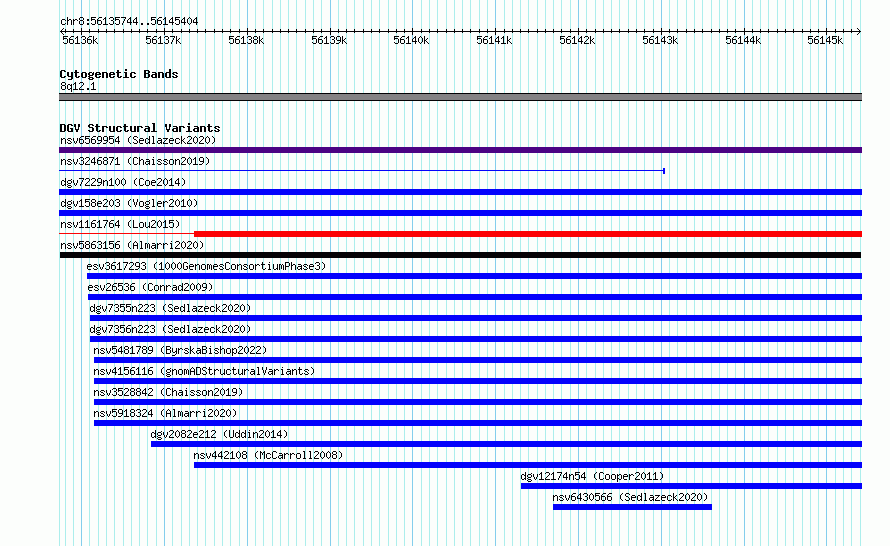Click the esv3617293 blue variant bar
890x546 pixels.
tap(475, 276)
